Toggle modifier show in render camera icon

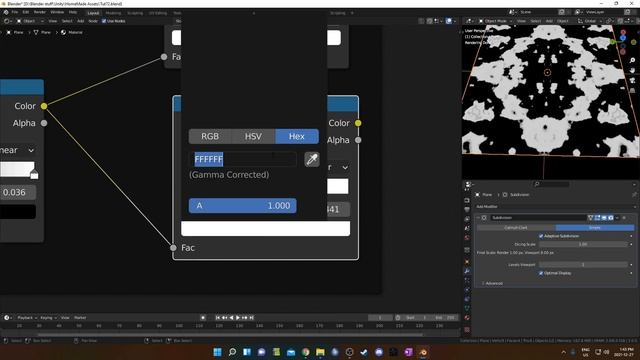[611, 218]
